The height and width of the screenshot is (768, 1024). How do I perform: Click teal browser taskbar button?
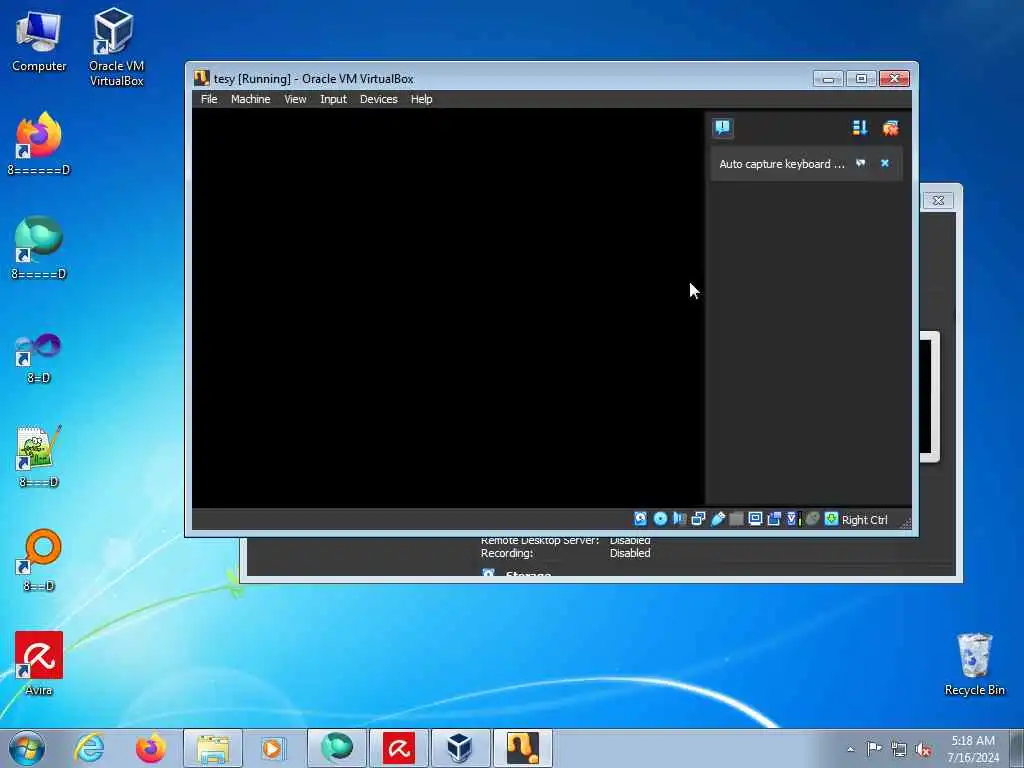pos(336,748)
